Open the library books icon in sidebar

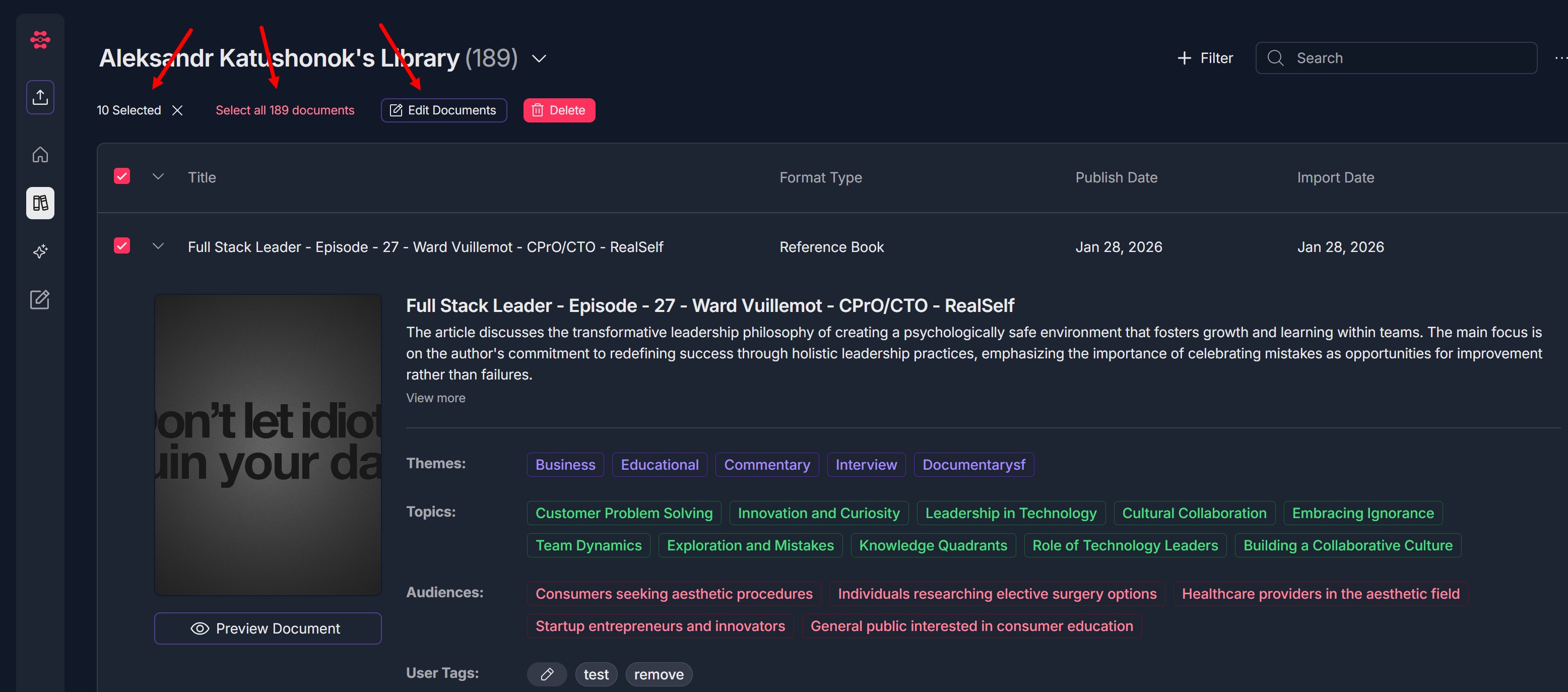[x=40, y=203]
